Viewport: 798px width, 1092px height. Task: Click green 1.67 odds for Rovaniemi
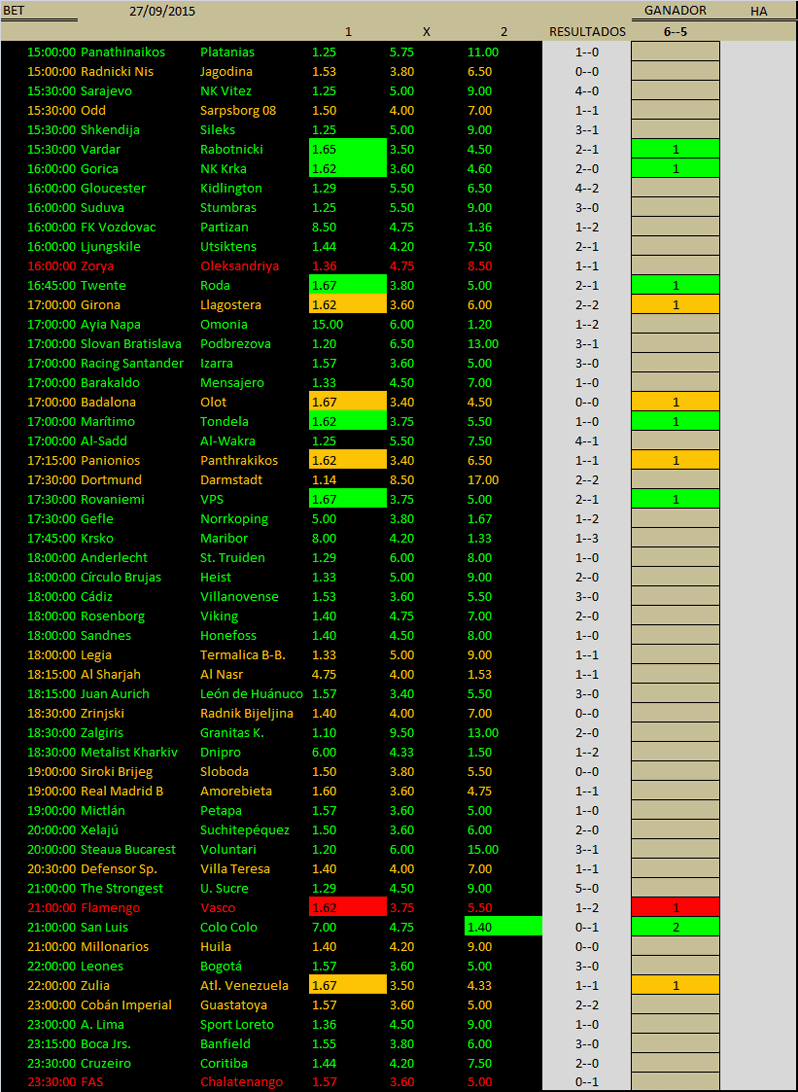pyautogui.click(x=347, y=499)
